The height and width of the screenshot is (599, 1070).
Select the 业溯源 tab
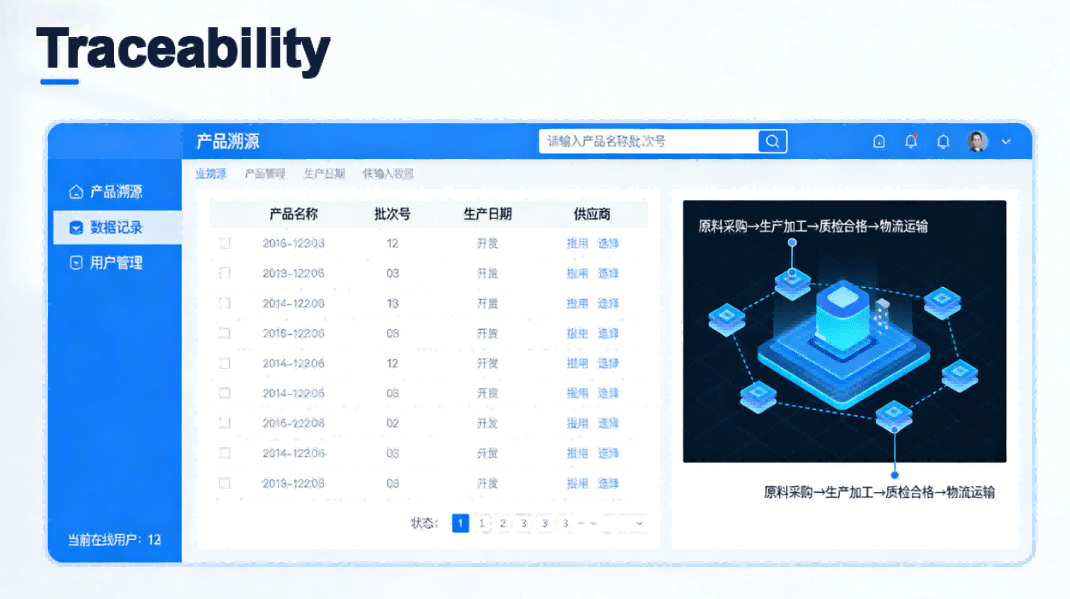click(211, 173)
